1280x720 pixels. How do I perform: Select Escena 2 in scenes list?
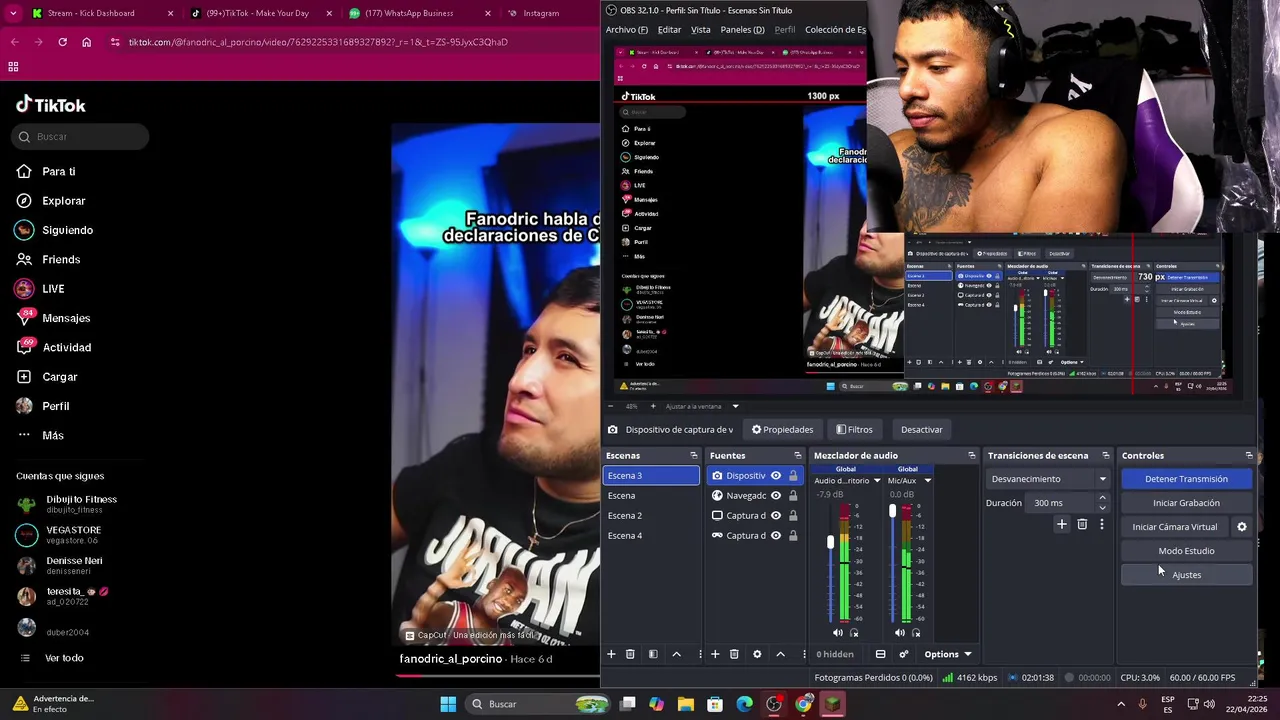651,516
